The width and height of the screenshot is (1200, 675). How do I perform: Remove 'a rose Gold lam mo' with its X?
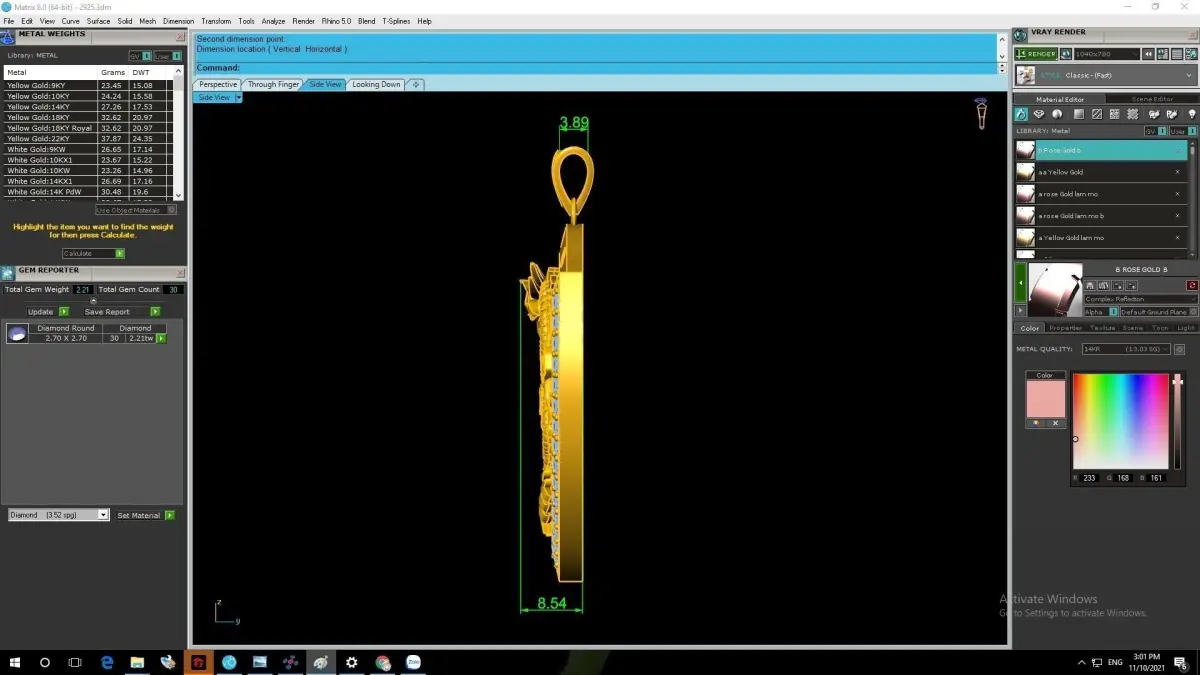(x=1177, y=194)
